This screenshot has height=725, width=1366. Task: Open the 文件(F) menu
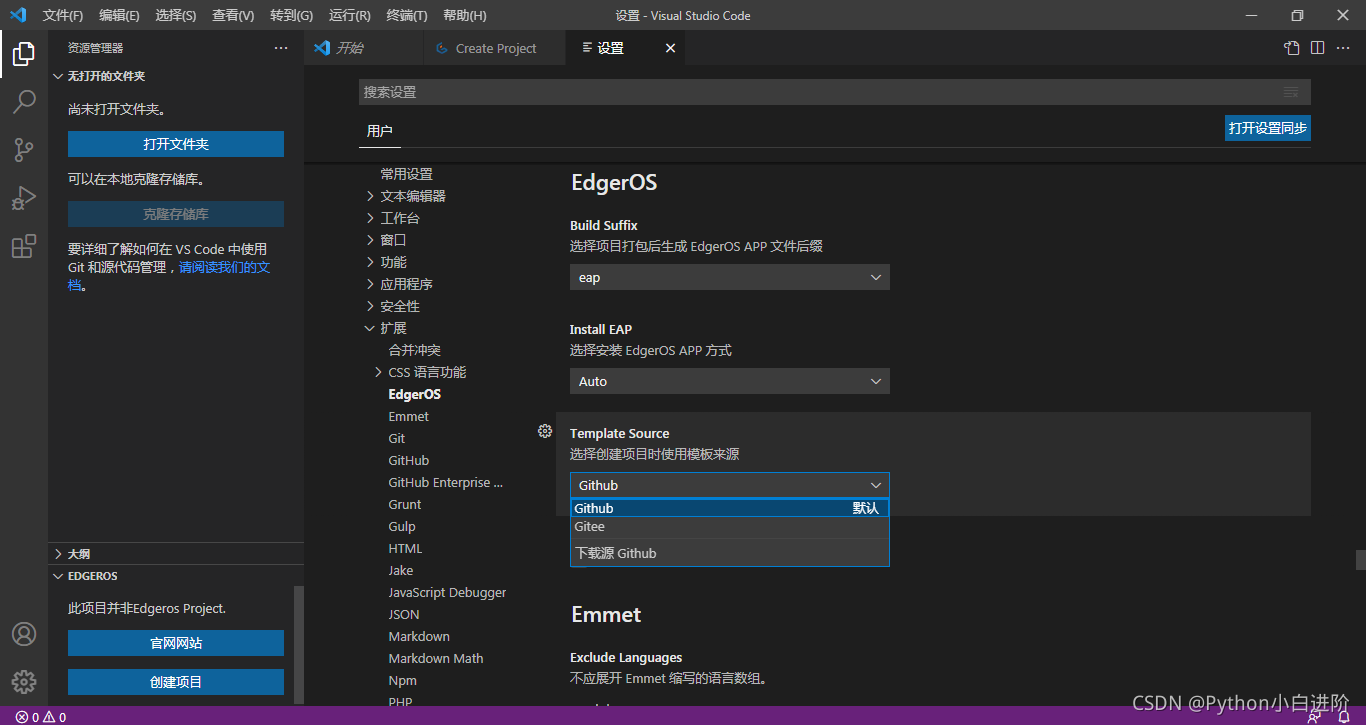tap(63, 16)
